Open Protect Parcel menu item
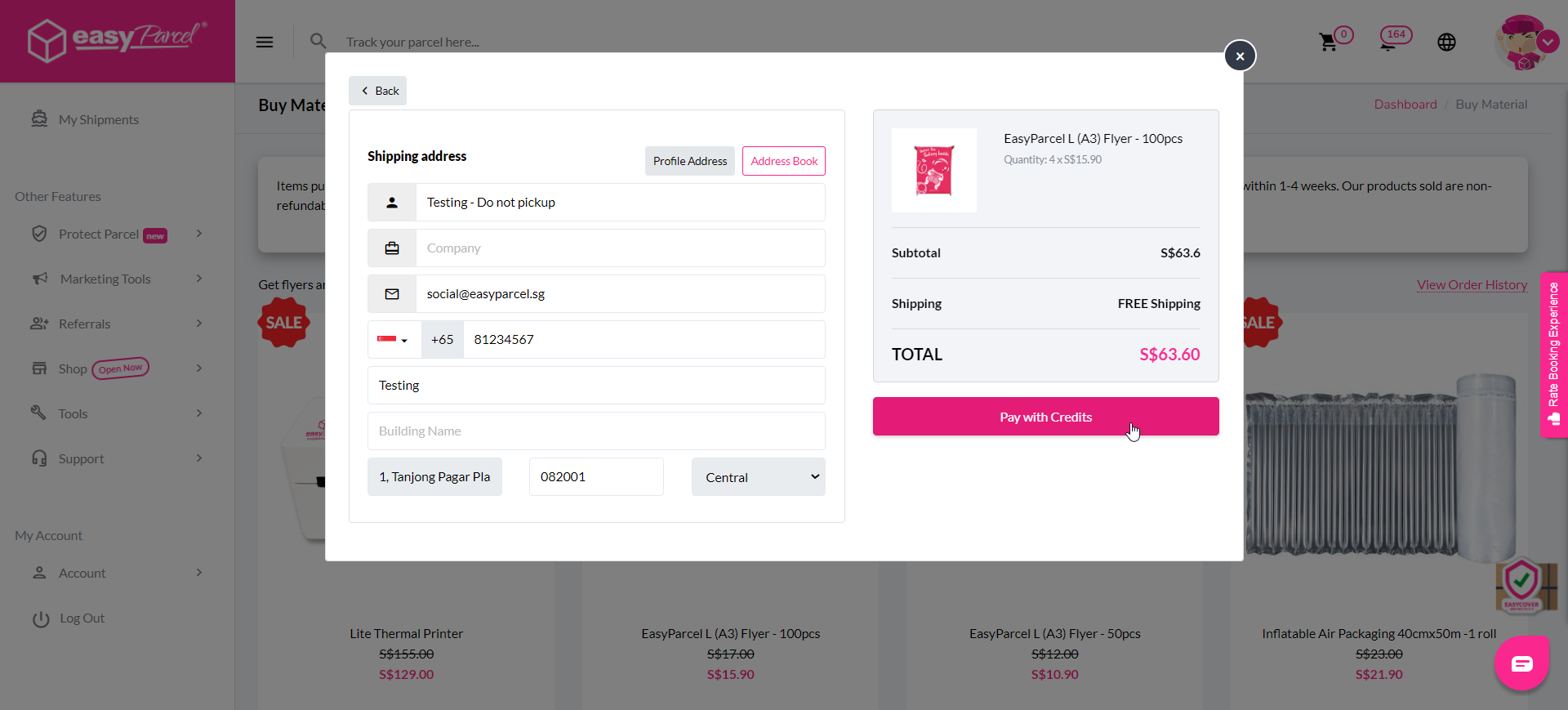The image size is (1568, 710). [98, 234]
